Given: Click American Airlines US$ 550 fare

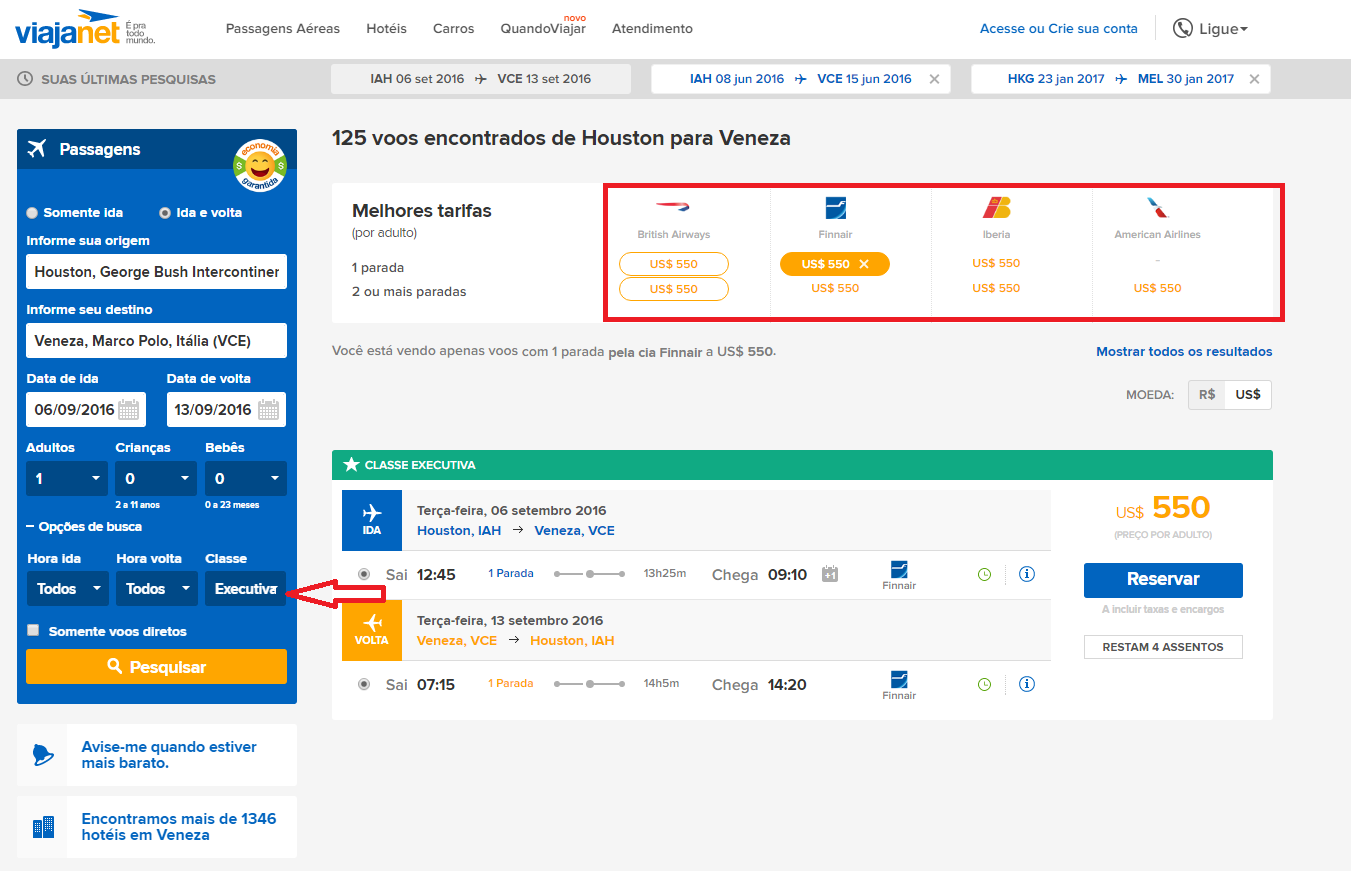Looking at the screenshot, I should click(x=1157, y=288).
